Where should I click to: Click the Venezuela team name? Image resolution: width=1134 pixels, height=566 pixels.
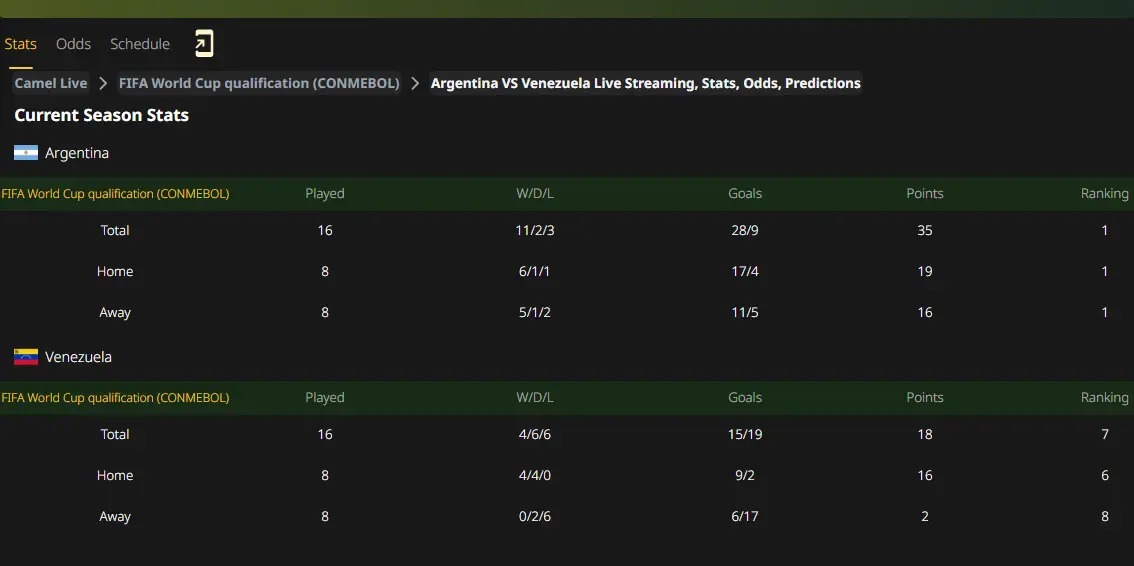click(78, 357)
